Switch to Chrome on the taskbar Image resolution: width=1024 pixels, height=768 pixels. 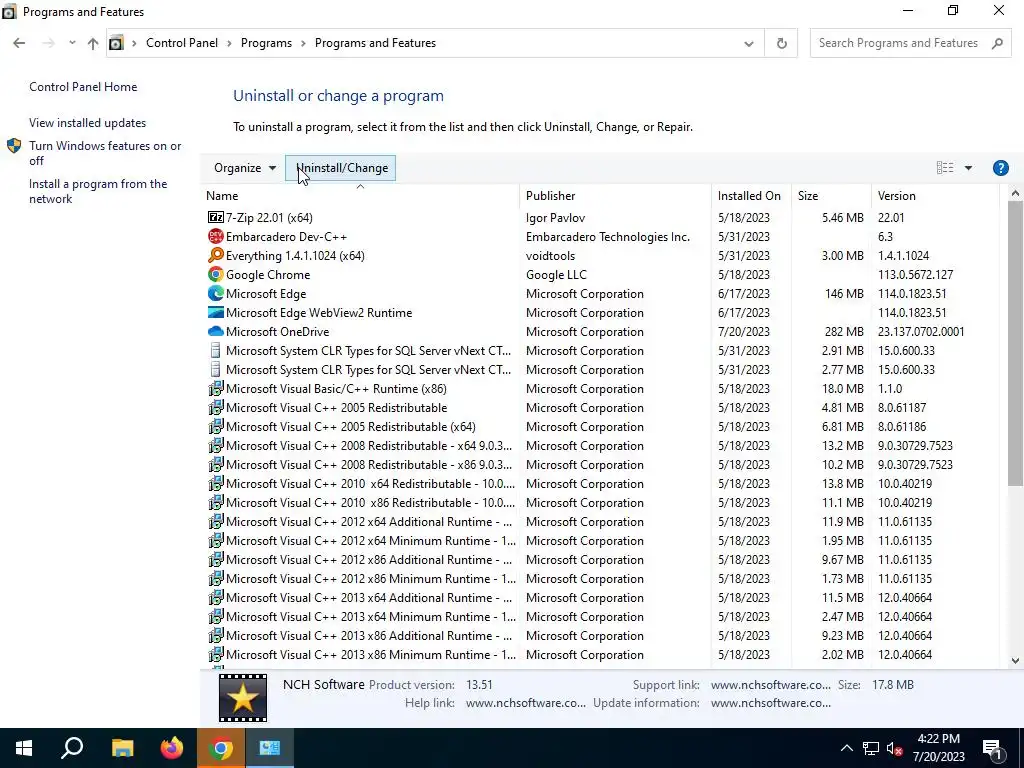pyautogui.click(x=221, y=748)
